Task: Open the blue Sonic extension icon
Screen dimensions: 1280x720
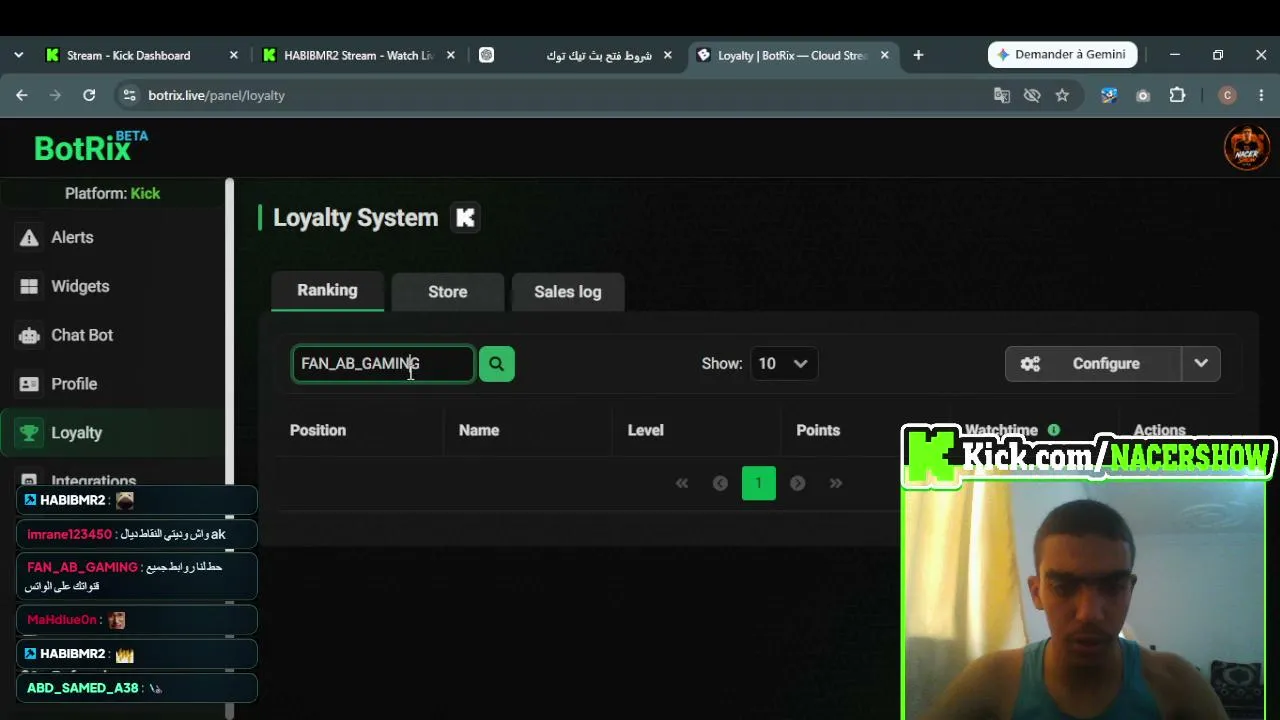Action: coord(1109,95)
